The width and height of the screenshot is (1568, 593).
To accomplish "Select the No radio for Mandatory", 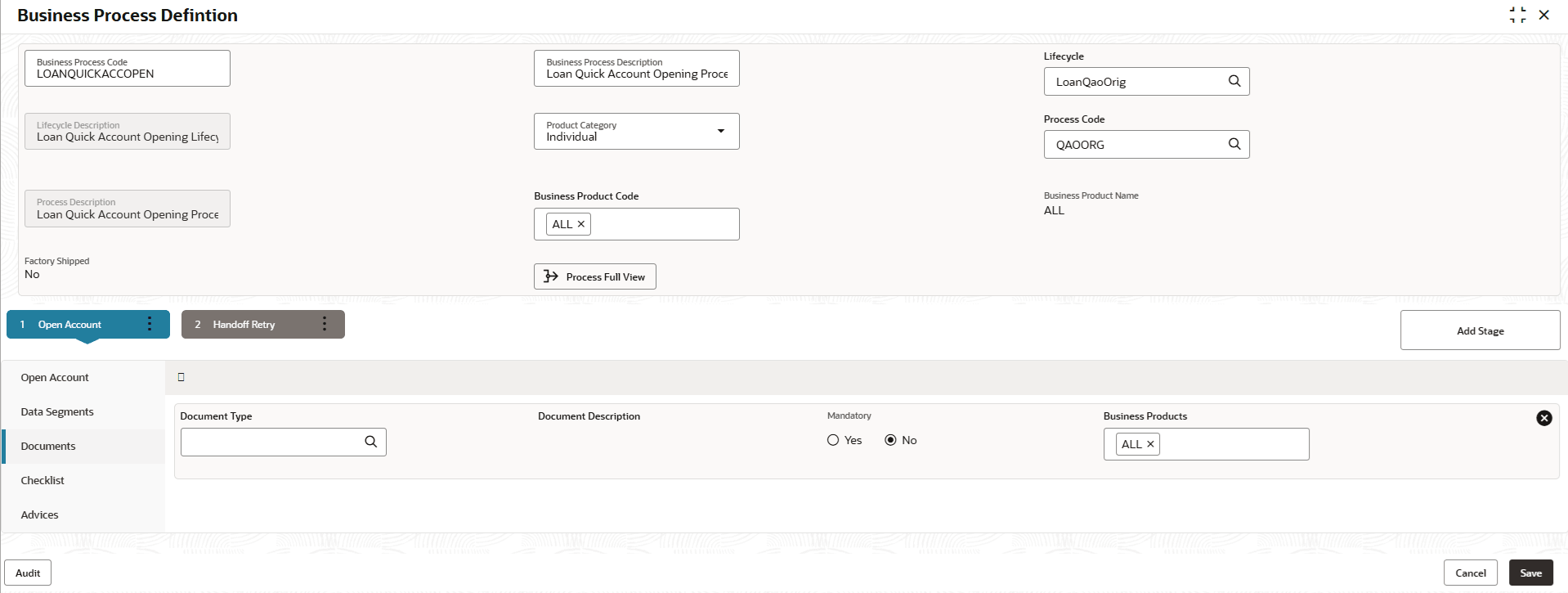I will click(x=890, y=440).
